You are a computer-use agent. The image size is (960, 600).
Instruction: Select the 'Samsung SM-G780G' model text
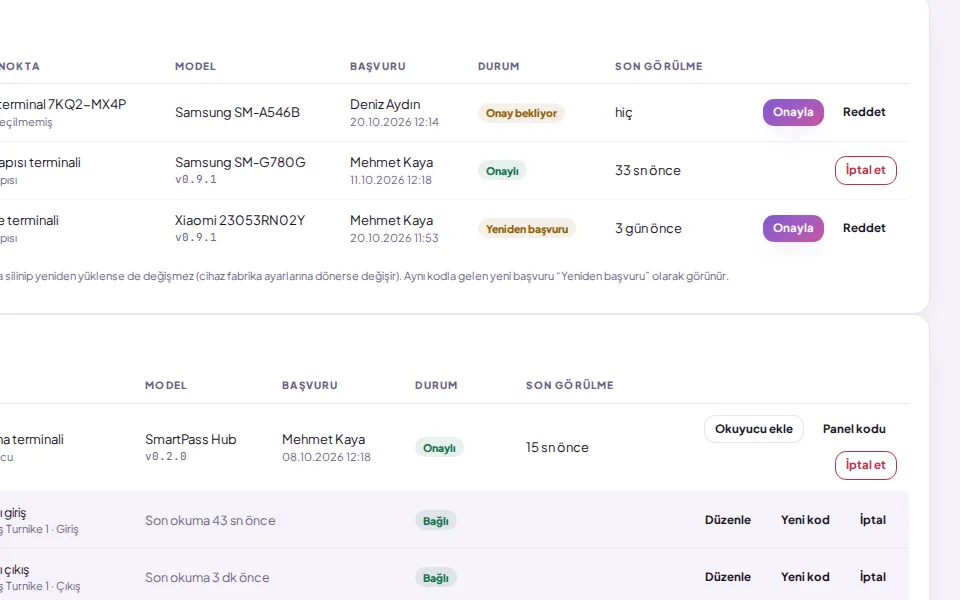click(x=240, y=162)
